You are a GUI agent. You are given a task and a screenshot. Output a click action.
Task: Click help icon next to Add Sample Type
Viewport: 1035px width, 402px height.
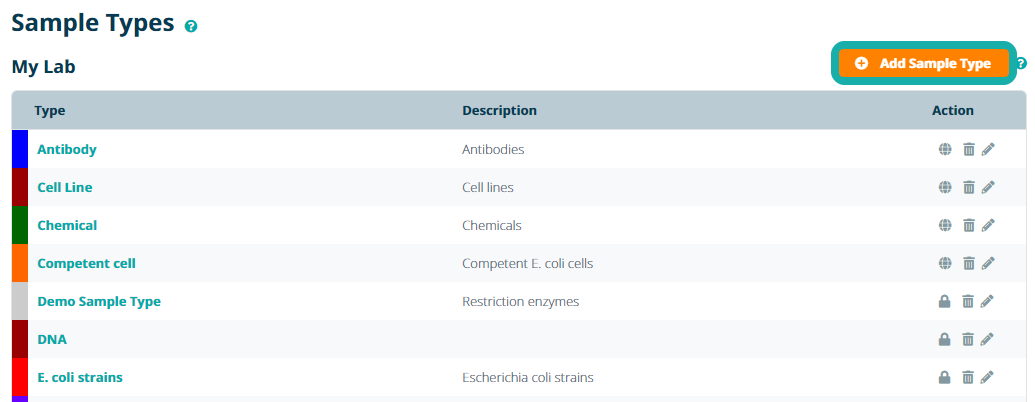tap(1021, 64)
